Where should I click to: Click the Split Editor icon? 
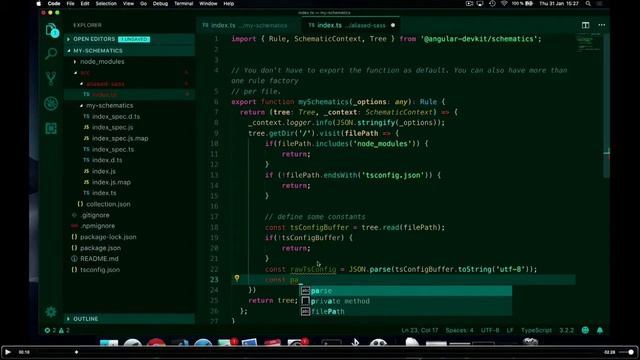[585, 25]
